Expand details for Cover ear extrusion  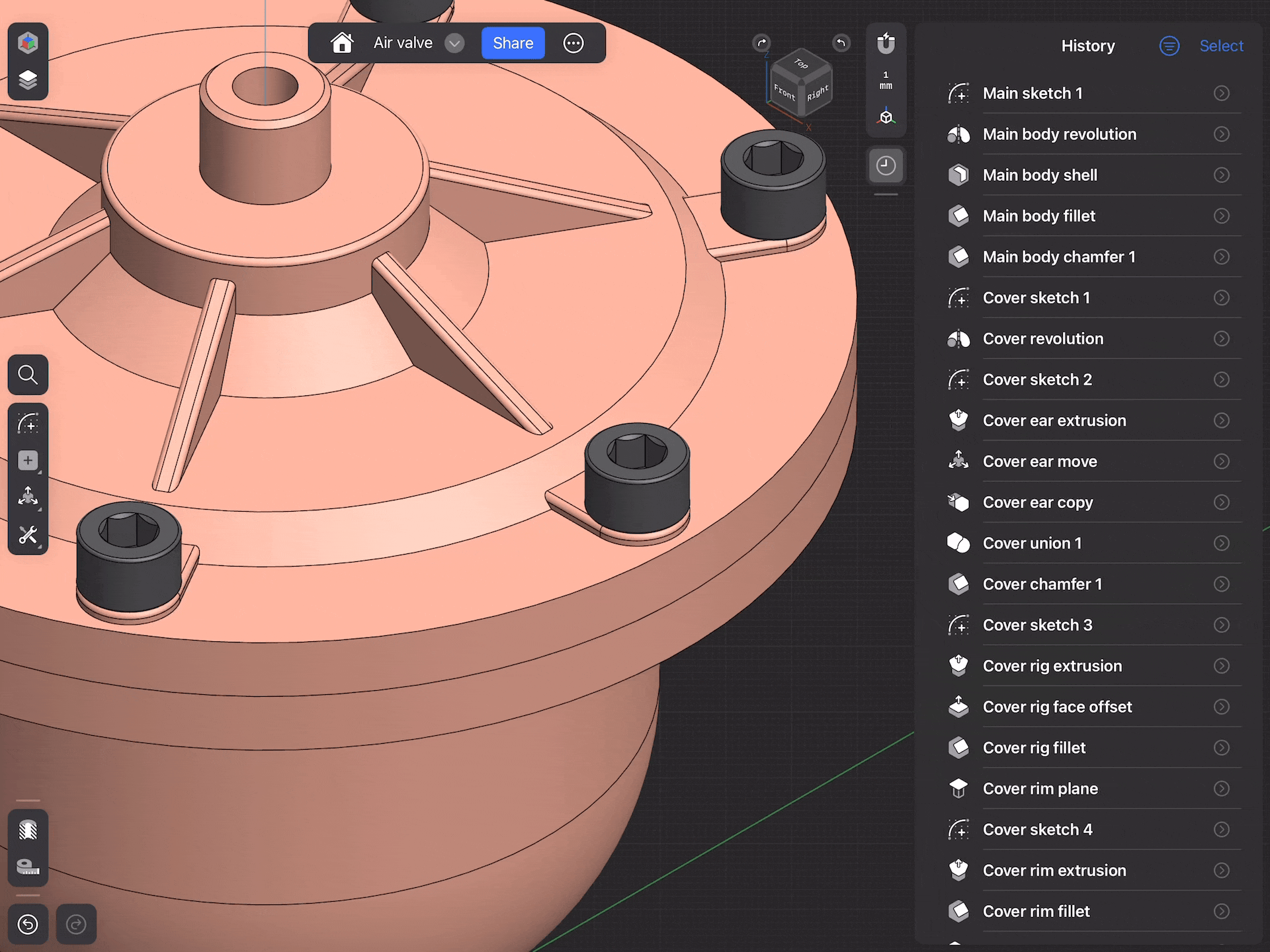(1221, 420)
